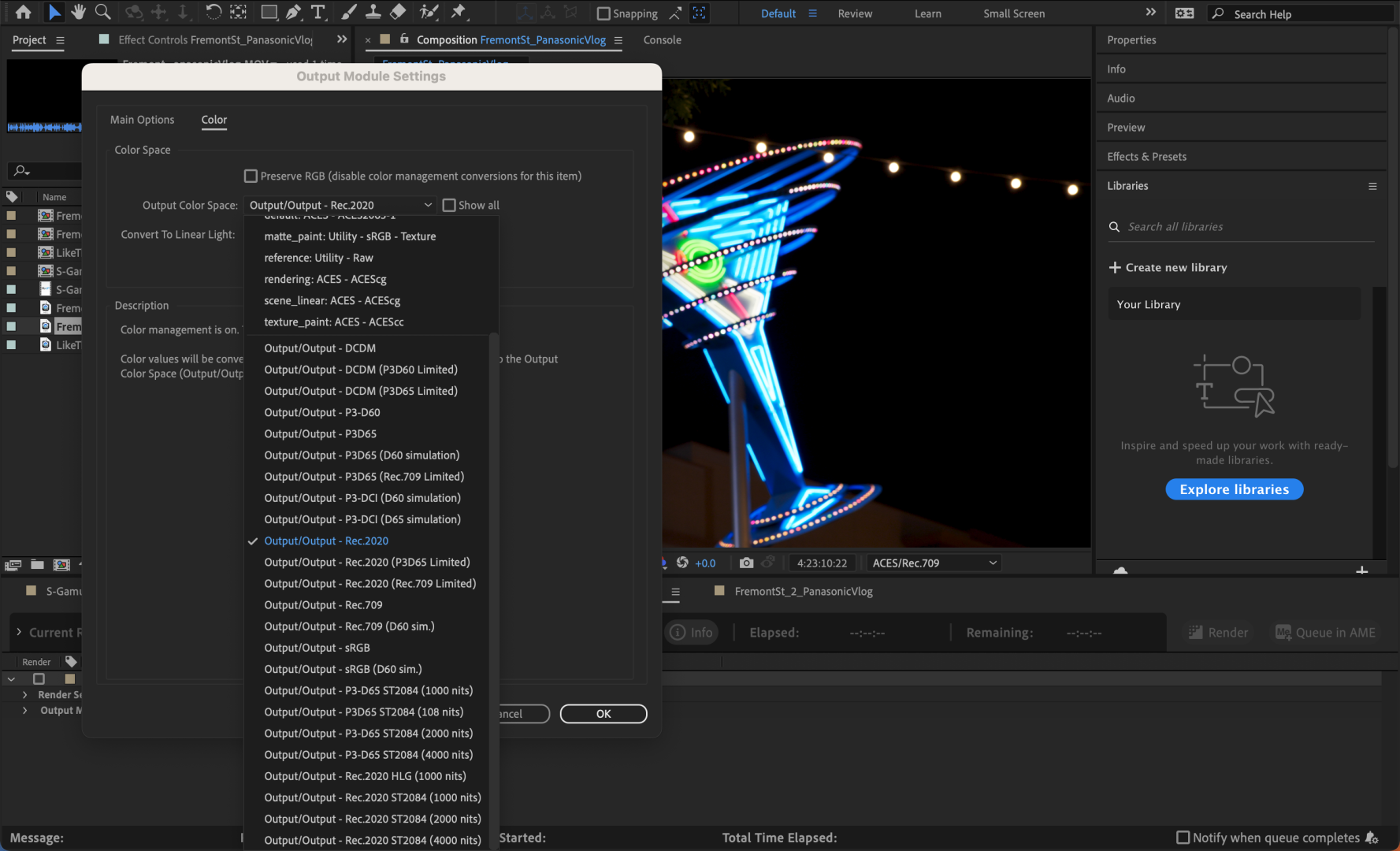The height and width of the screenshot is (851, 1400).
Task: Open the ACES/Rec.709 display dropdown
Action: (934, 563)
